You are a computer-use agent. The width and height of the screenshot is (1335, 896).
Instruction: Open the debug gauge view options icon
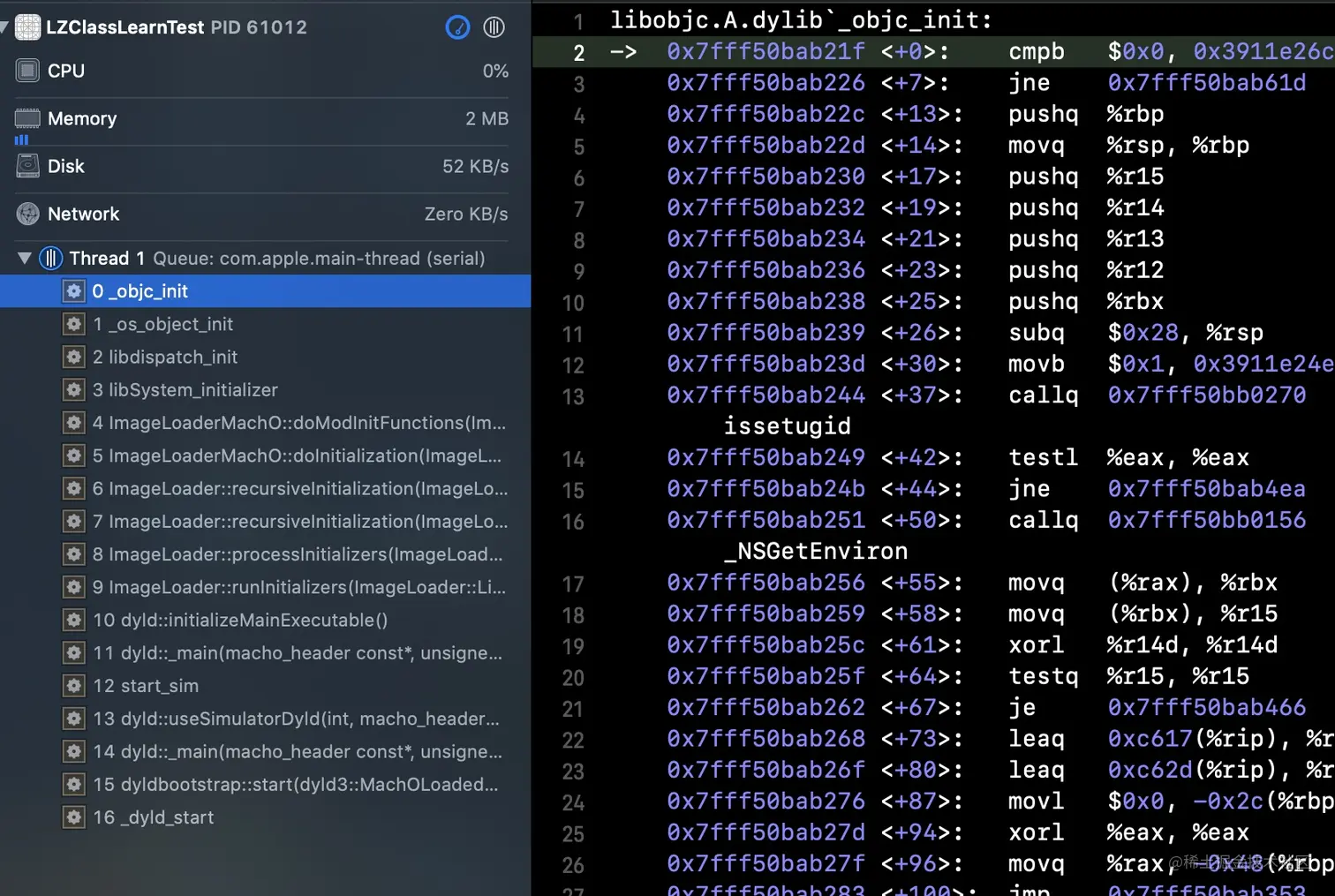click(457, 27)
